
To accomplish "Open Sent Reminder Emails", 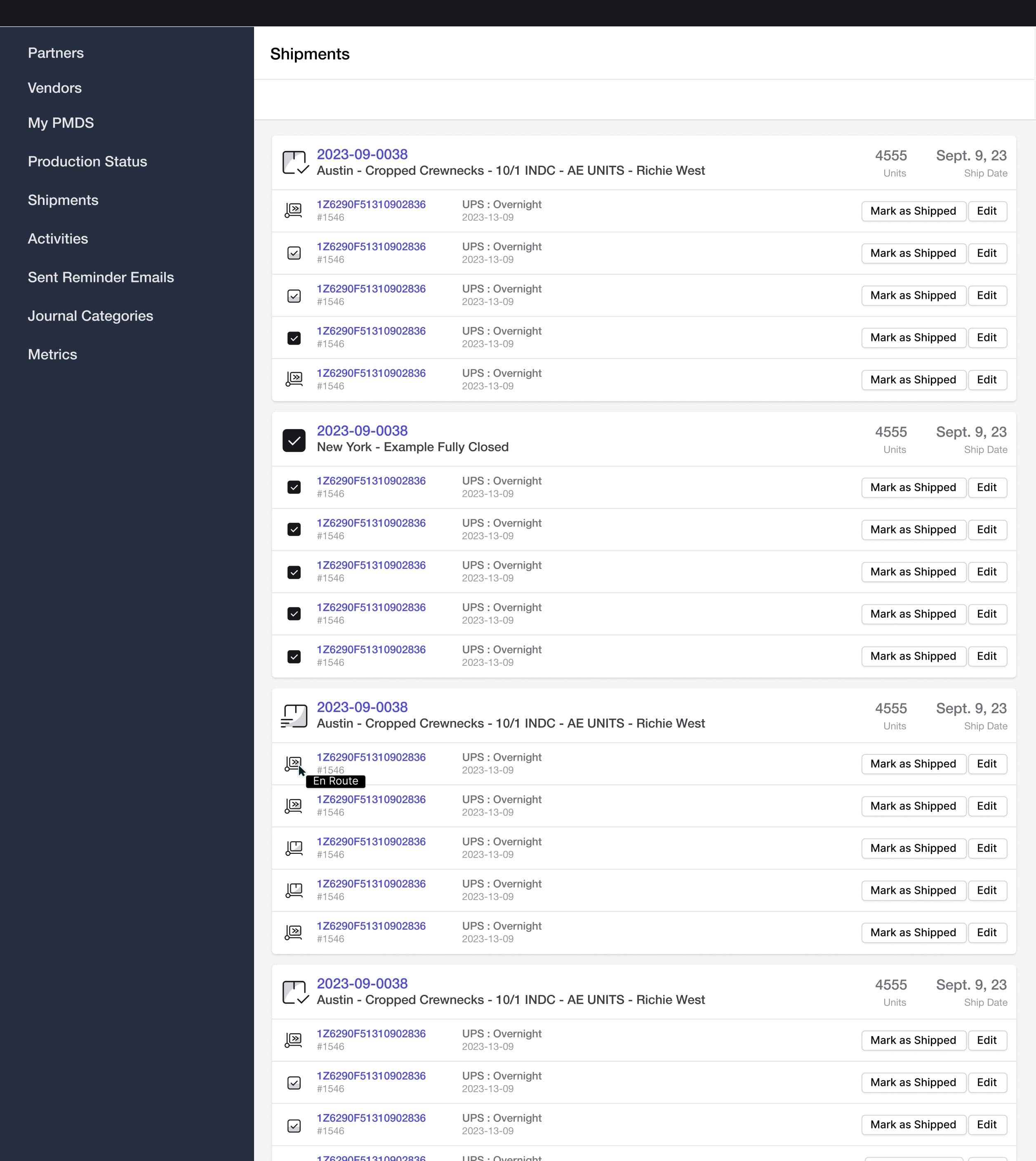I will (101, 277).
